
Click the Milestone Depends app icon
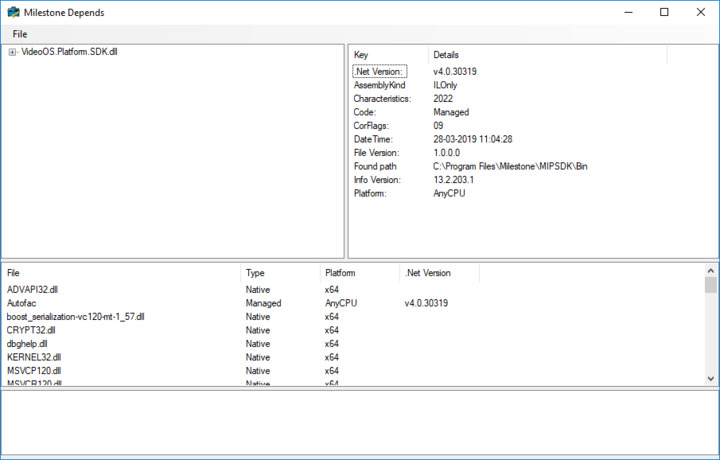coord(13,12)
